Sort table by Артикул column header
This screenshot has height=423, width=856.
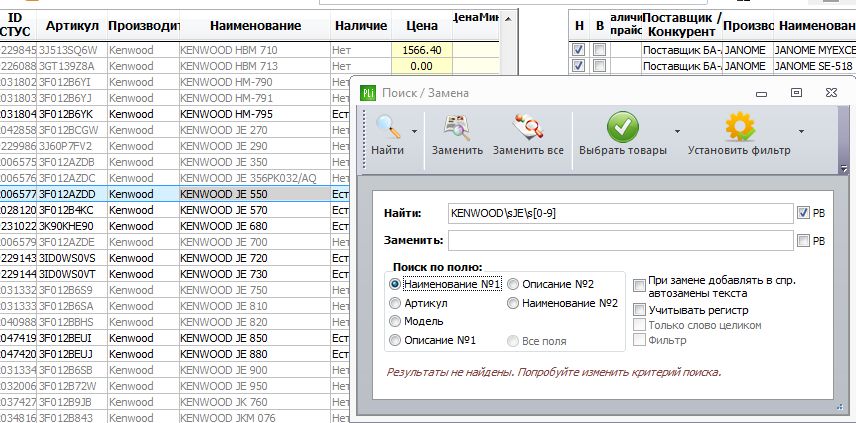[72, 26]
